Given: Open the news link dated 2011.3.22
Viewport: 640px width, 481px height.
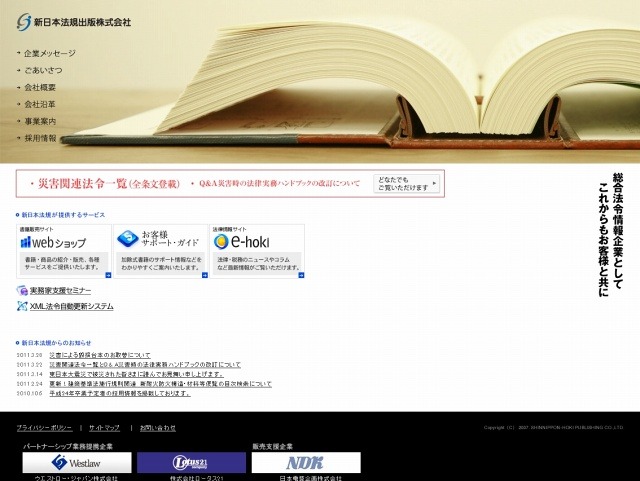Looking at the screenshot, I should point(145,365).
